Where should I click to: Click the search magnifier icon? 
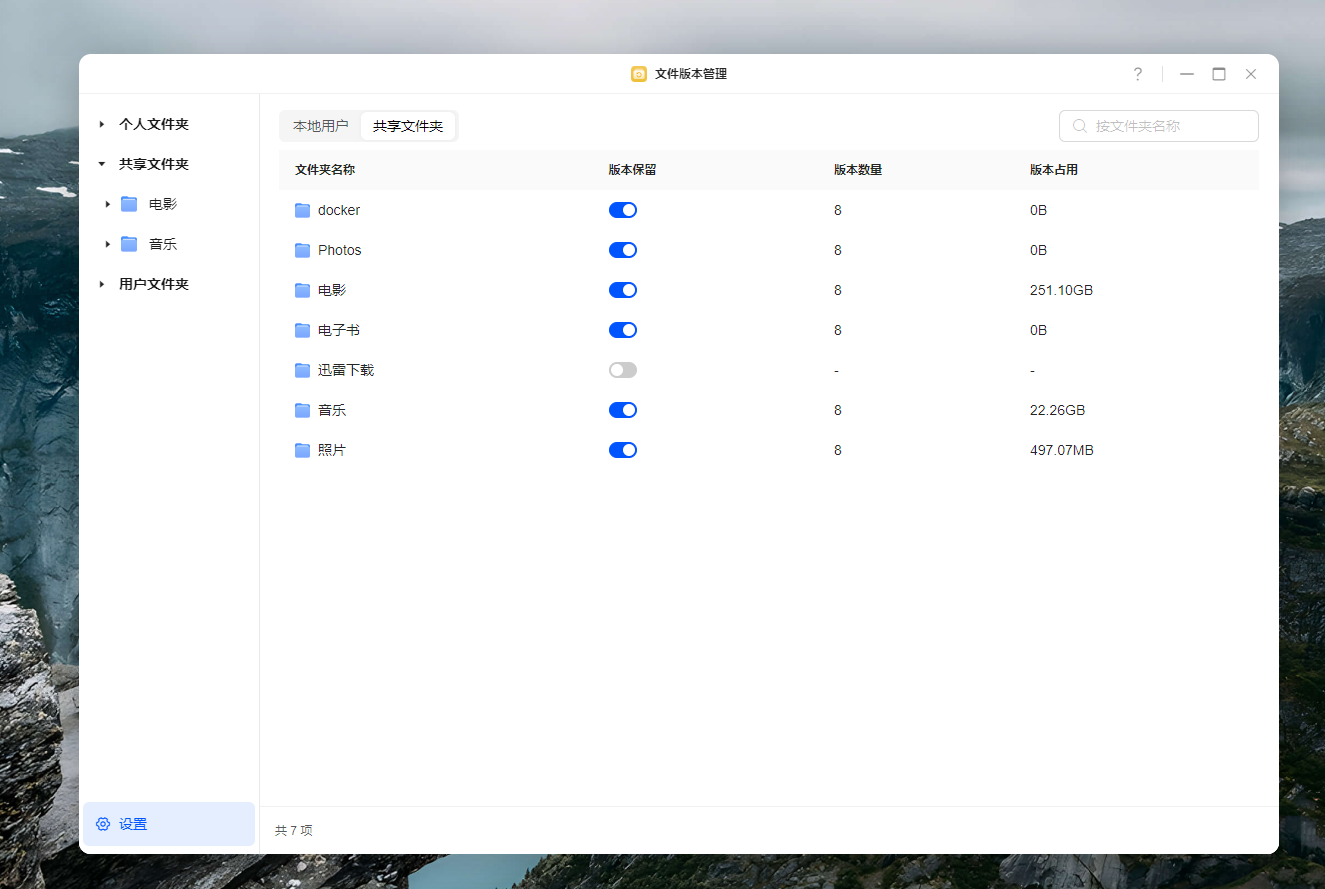point(1080,126)
